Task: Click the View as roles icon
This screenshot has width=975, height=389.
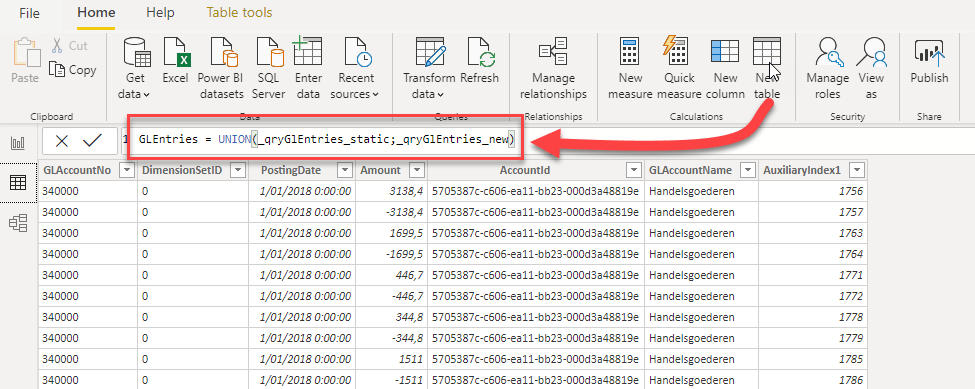Action: click(871, 52)
